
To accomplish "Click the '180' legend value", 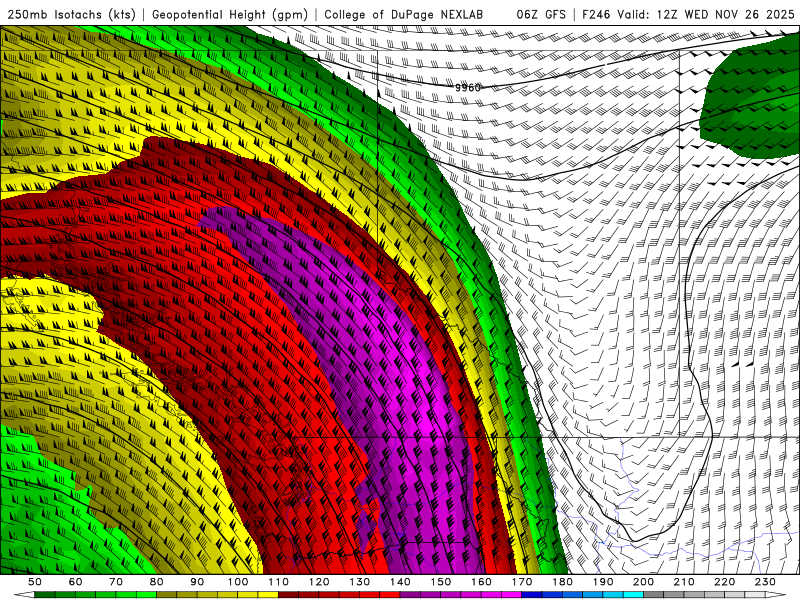I will 562,582.
